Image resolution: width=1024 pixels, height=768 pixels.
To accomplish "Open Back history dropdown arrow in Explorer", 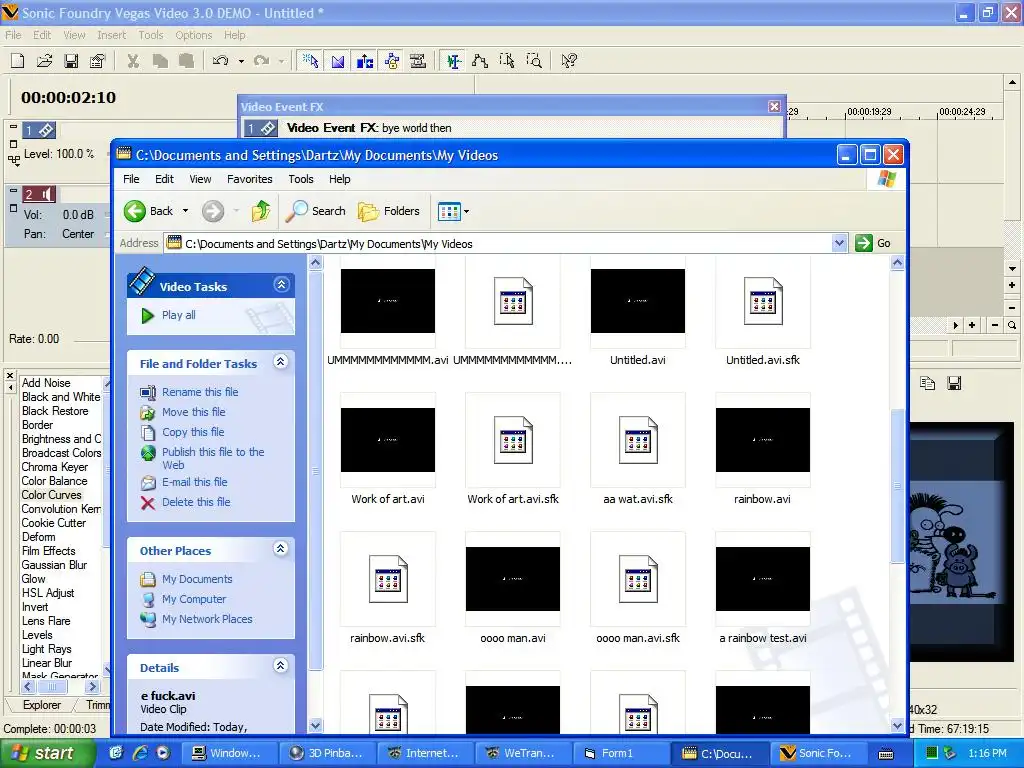I will point(185,211).
